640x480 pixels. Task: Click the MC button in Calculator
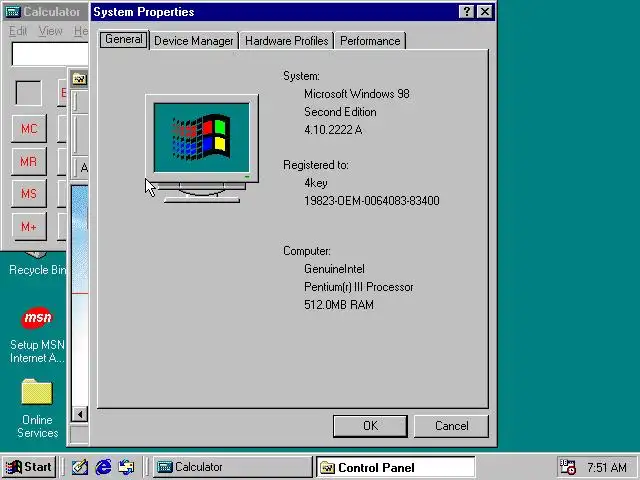click(x=29, y=129)
